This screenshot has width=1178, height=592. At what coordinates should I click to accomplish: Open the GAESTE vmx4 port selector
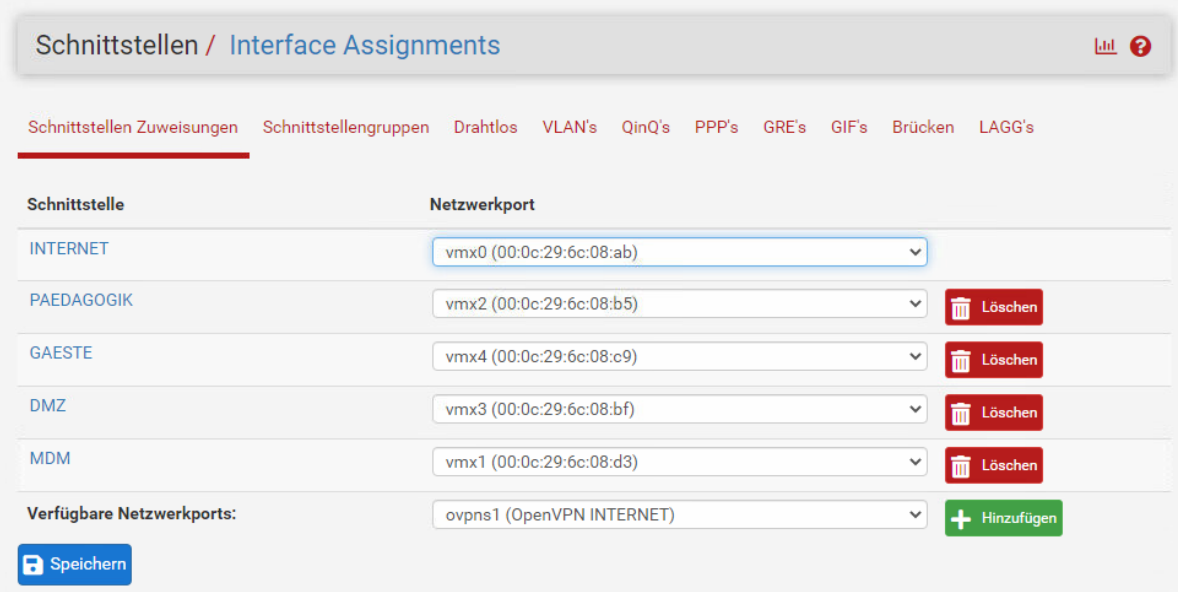tap(679, 357)
